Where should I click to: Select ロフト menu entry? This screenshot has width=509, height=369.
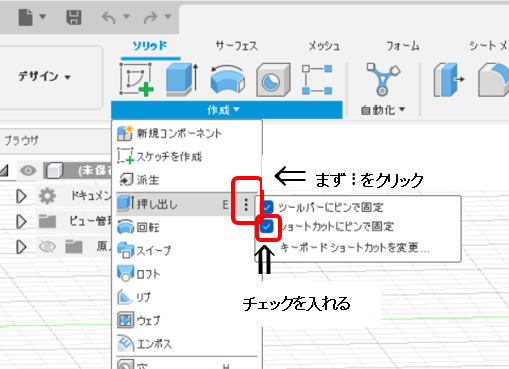187,274
